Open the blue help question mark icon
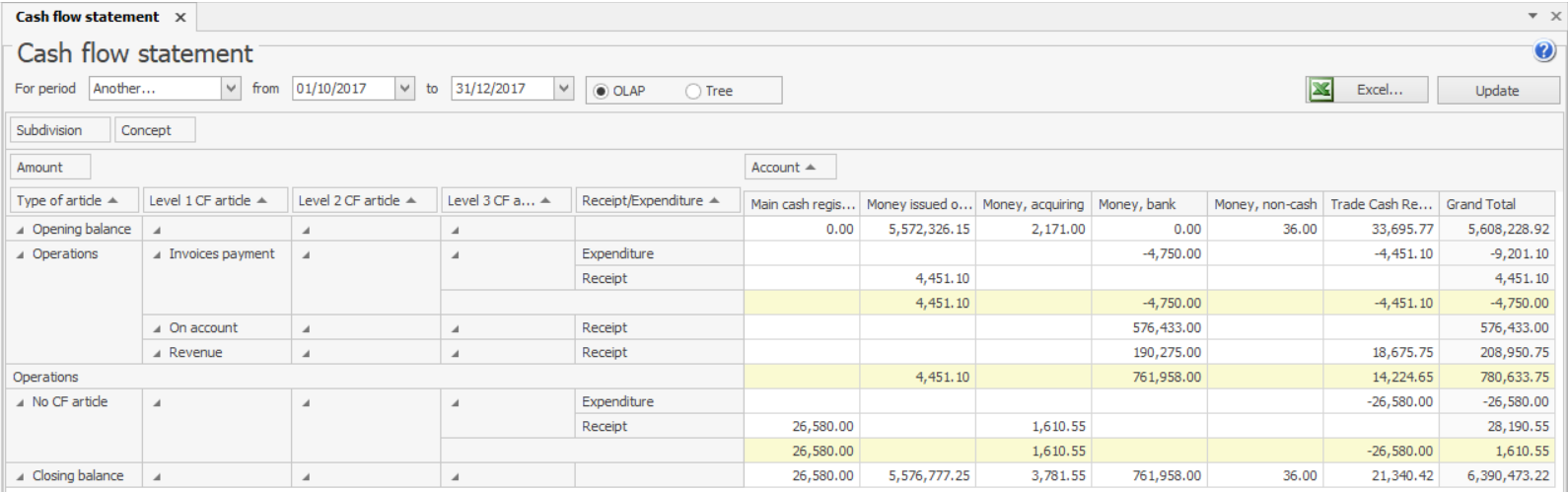1568x492 pixels. tap(1544, 52)
